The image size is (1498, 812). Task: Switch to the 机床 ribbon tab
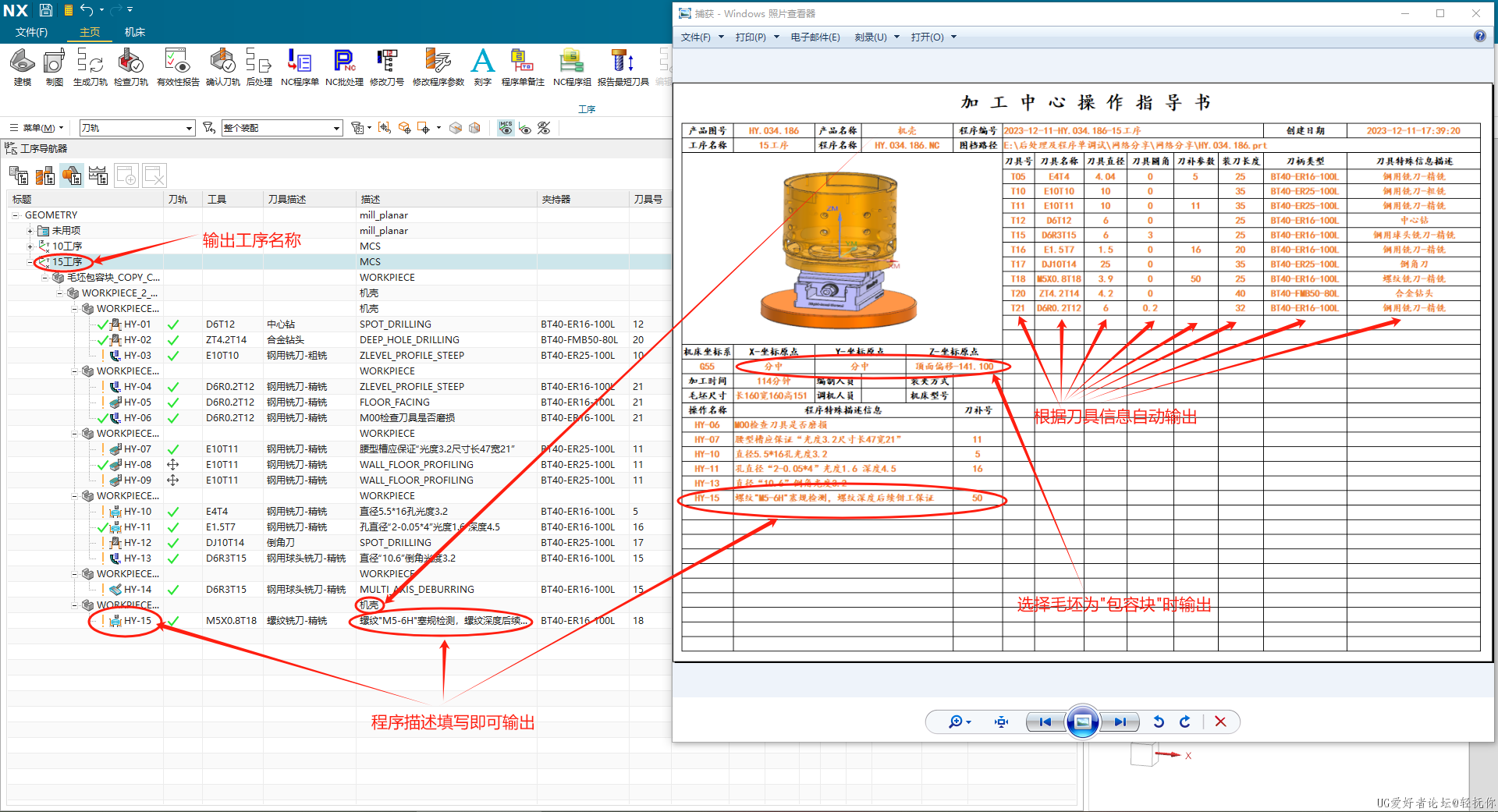click(x=135, y=32)
